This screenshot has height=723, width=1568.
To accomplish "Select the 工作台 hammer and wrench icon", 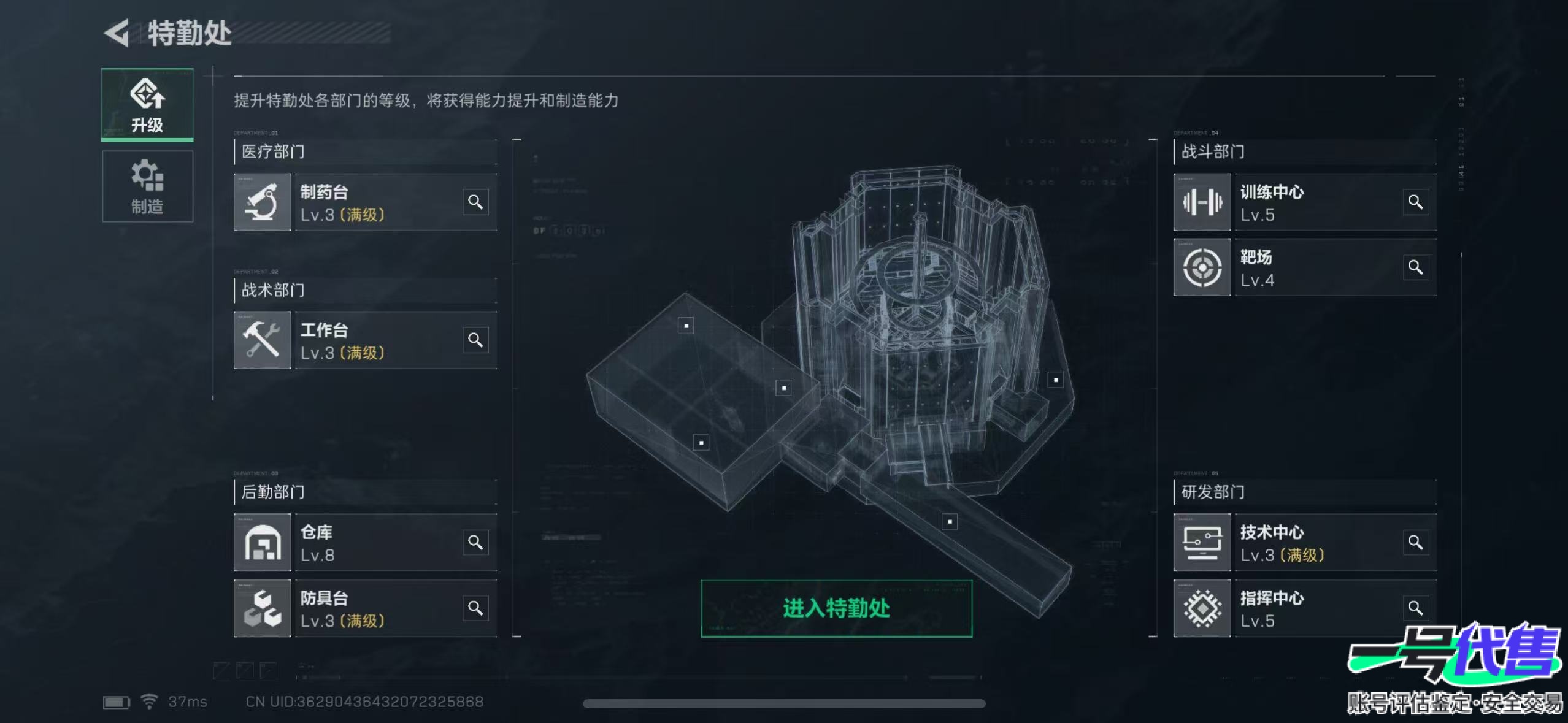I will [x=263, y=340].
